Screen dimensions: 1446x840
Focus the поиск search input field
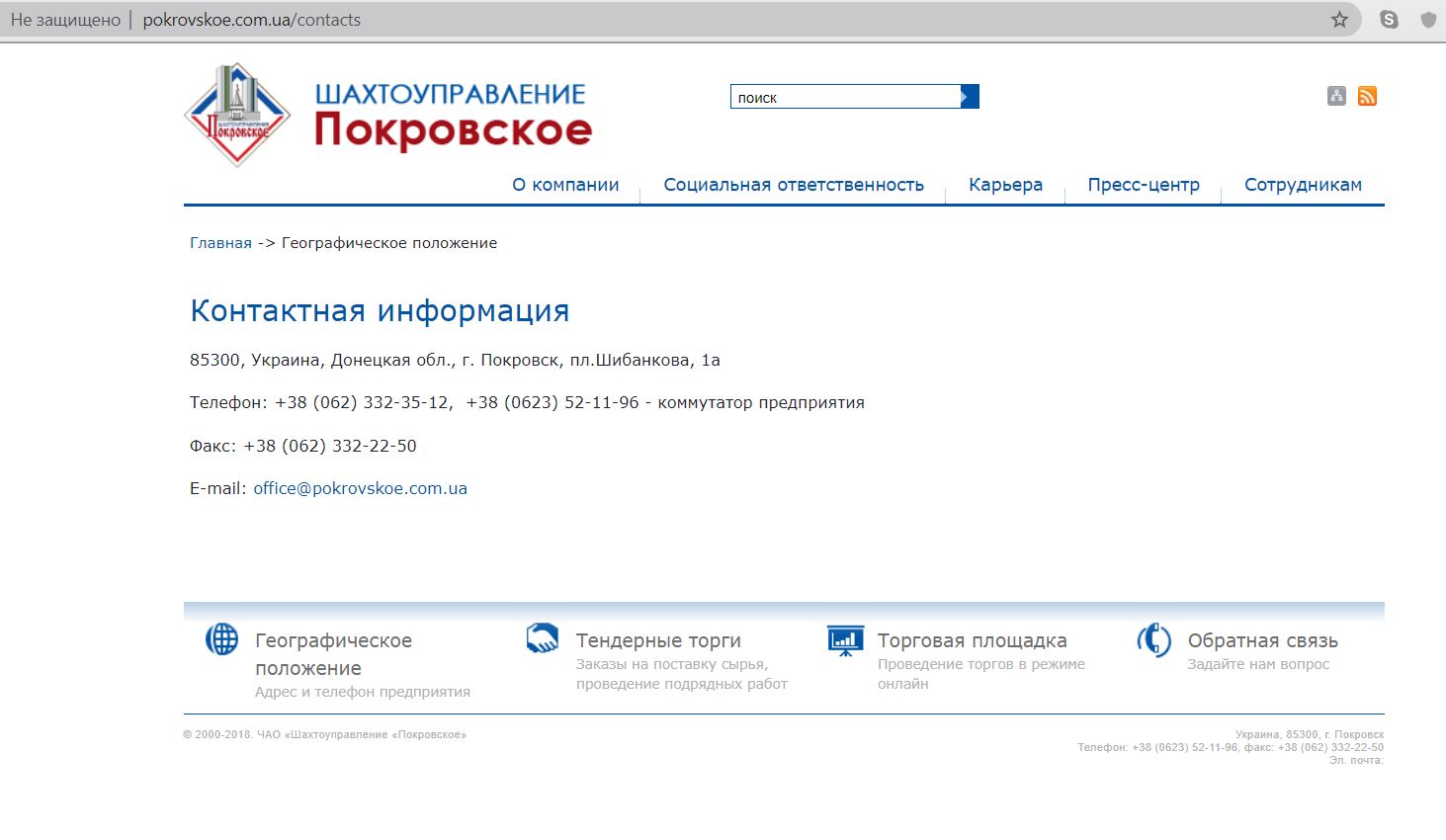click(845, 96)
